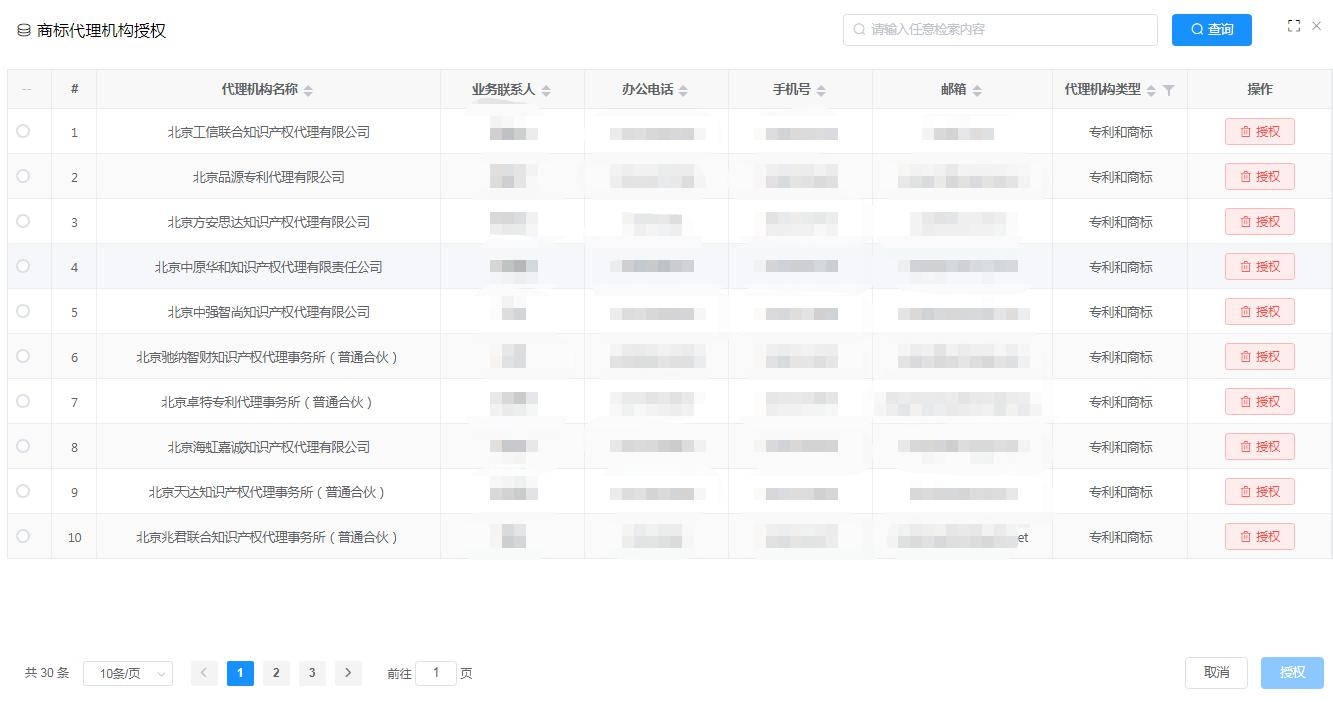Go to pagination page 3
1333x702 pixels.
(x=312, y=673)
